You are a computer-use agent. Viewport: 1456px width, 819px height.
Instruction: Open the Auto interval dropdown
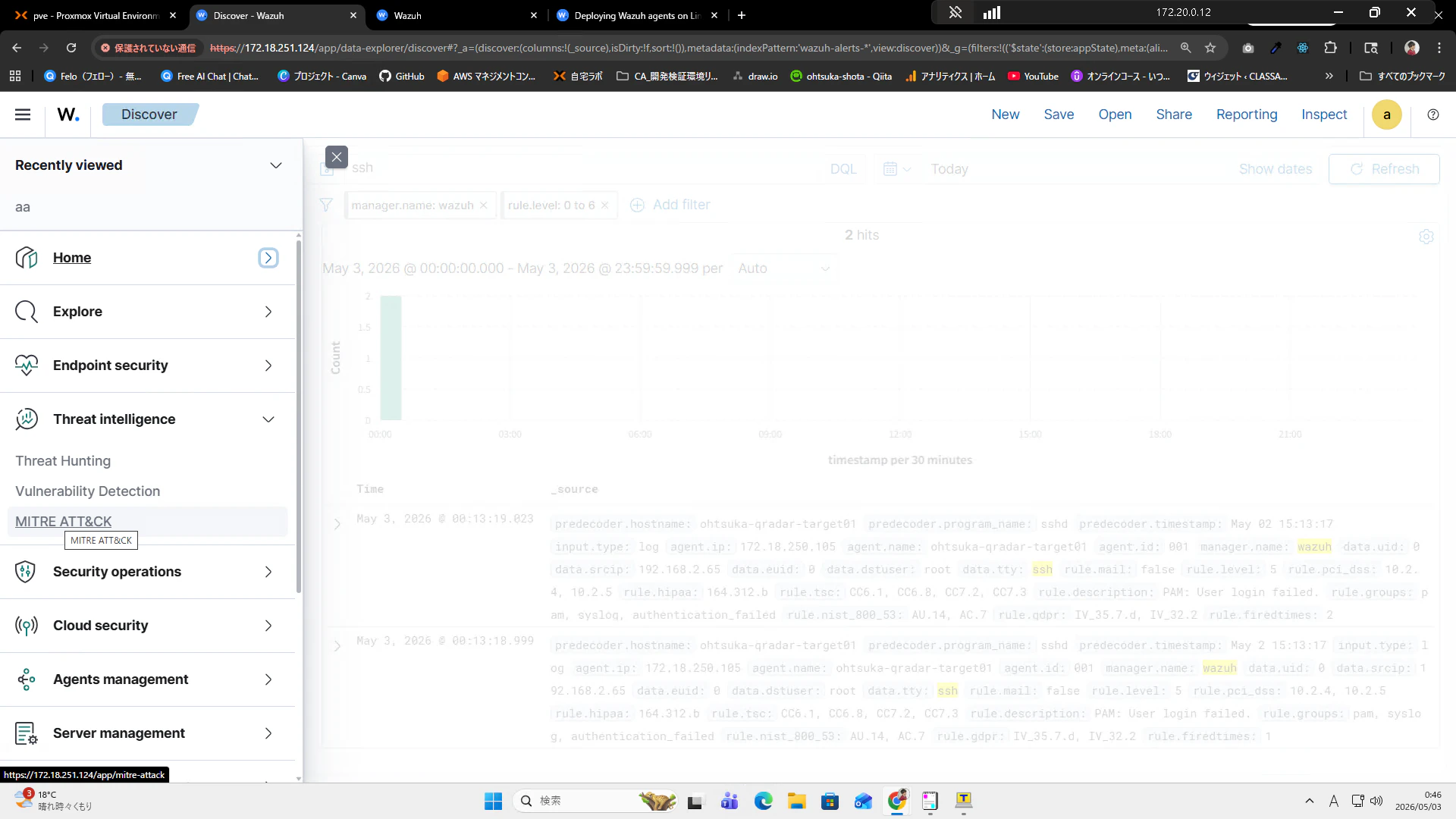point(783,268)
